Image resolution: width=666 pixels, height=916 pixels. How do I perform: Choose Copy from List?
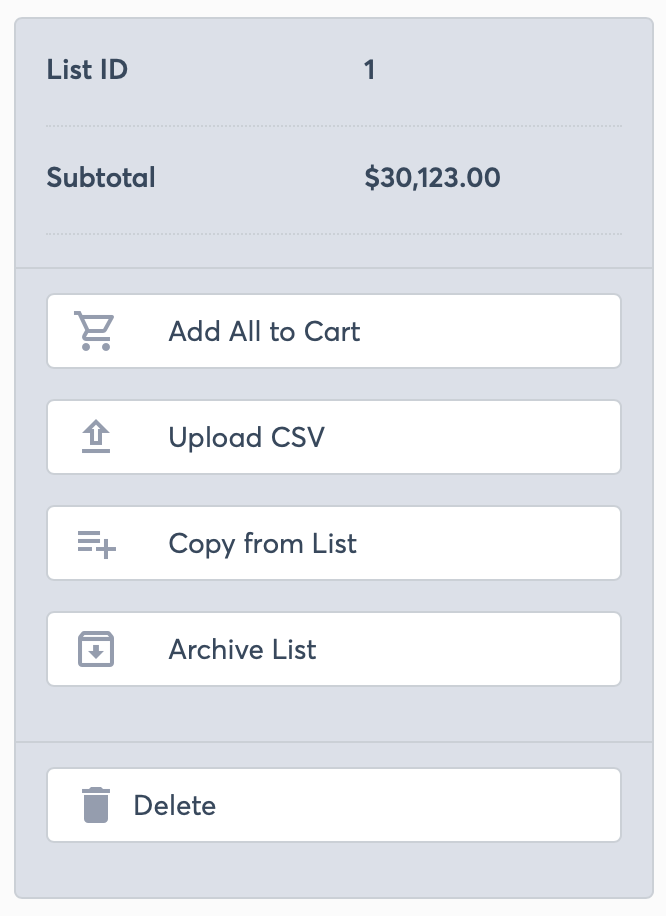point(334,543)
